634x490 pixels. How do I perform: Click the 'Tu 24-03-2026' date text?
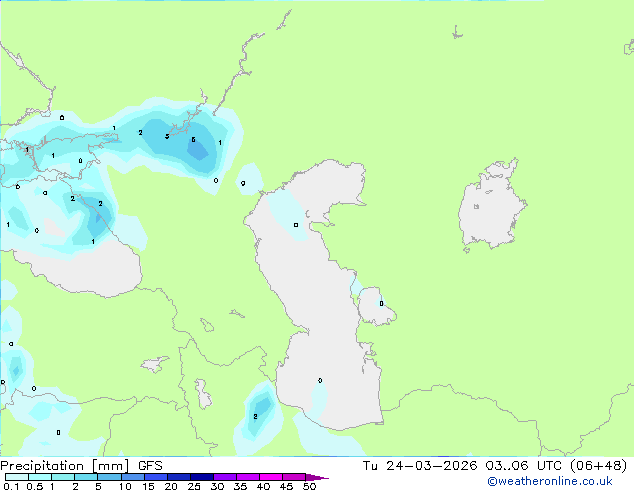(x=420, y=466)
